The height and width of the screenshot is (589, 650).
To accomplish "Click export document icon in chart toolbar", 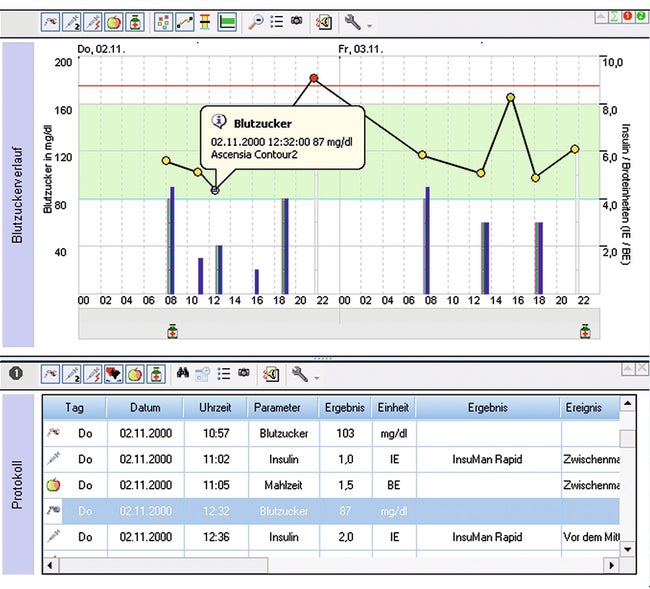I will coord(324,22).
